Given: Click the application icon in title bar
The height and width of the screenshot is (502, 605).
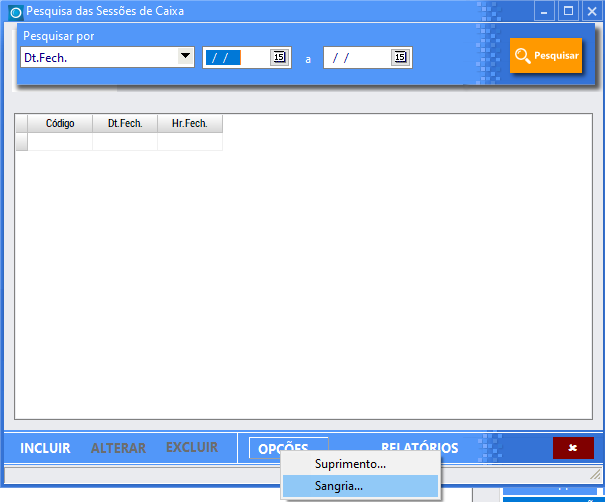Looking at the screenshot, I should 15,12.
